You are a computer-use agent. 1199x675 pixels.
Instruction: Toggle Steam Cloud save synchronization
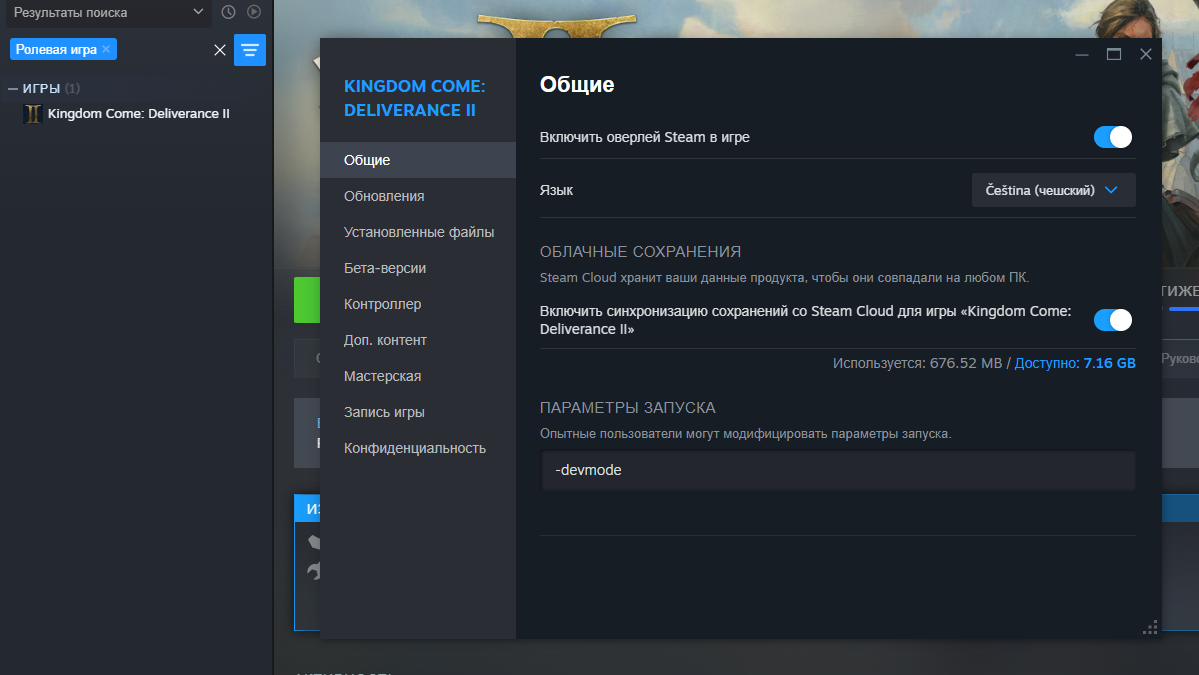click(1113, 320)
